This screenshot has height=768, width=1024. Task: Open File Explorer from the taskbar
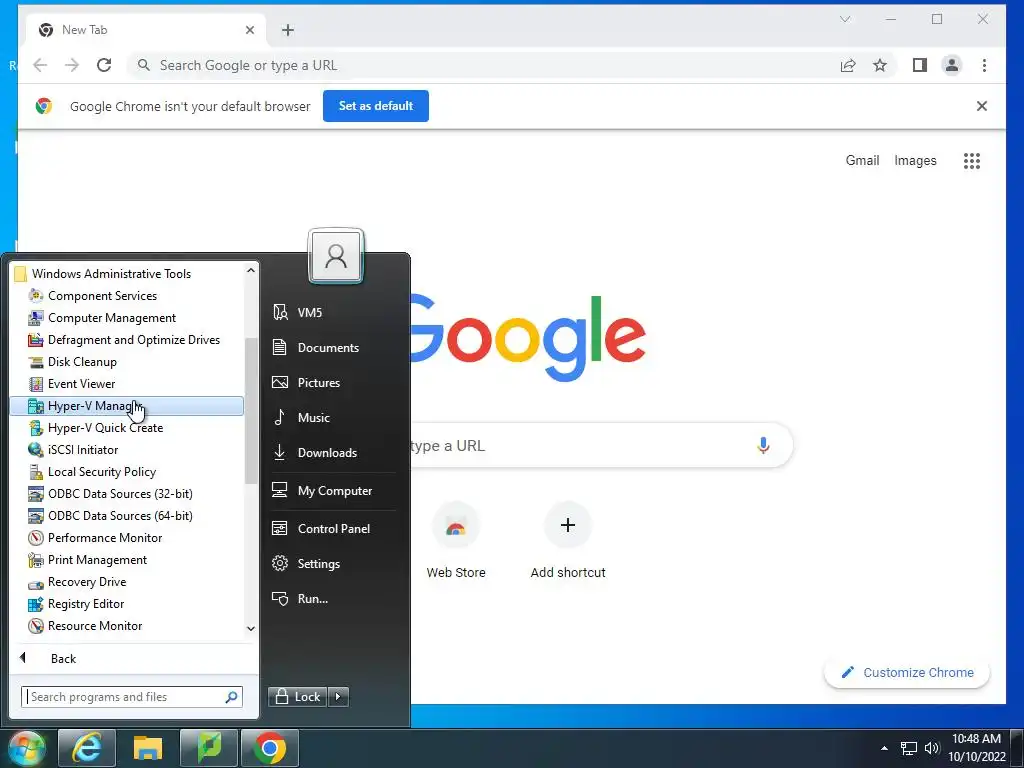click(148, 748)
